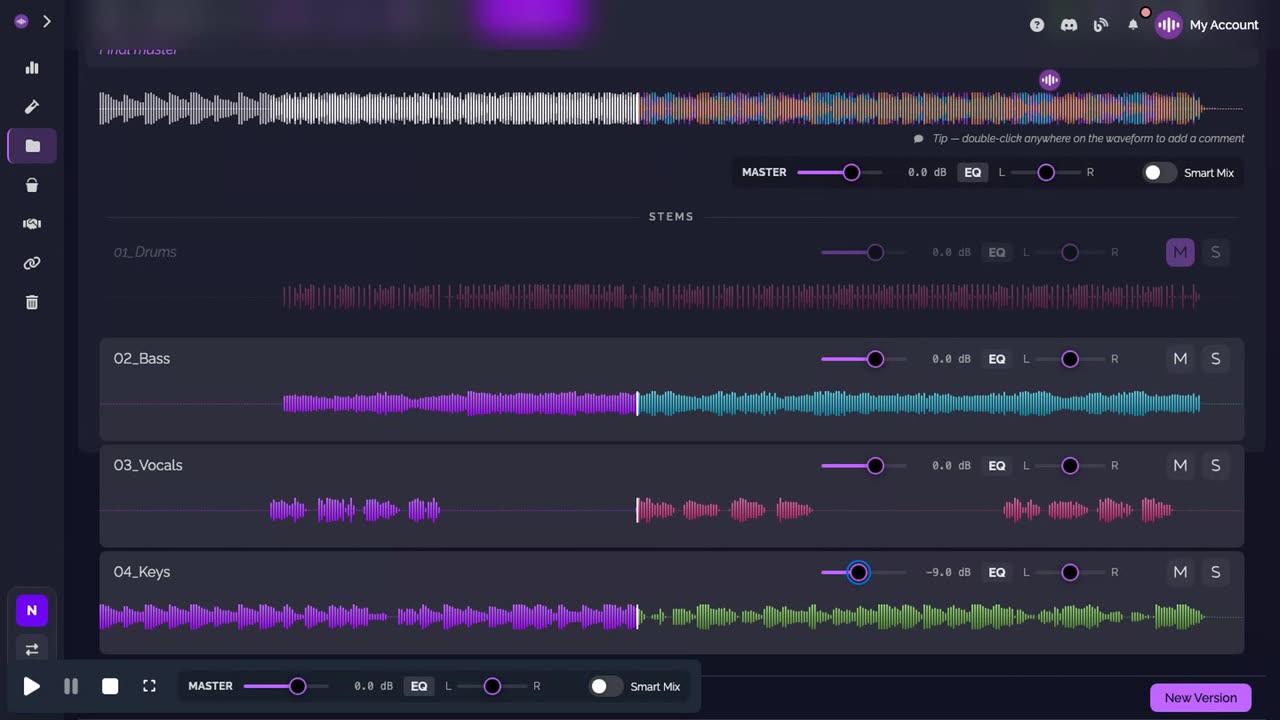Image resolution: width=1280 pixels, height=720 pixels.
Task: Open the handshake collaboration sidebar icon
Action: [32, 224]
